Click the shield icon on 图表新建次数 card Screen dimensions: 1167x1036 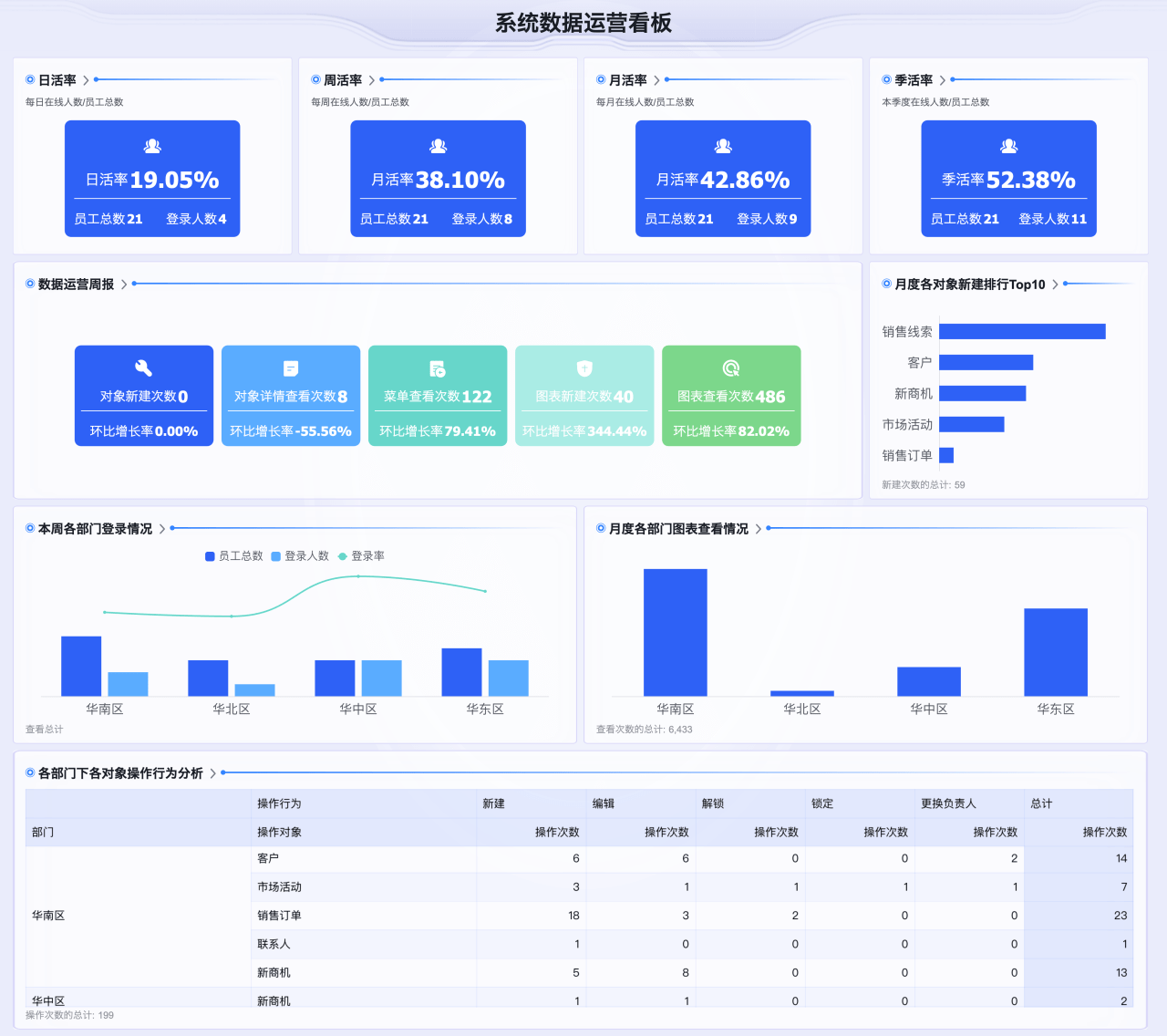[x=584, y=368]
